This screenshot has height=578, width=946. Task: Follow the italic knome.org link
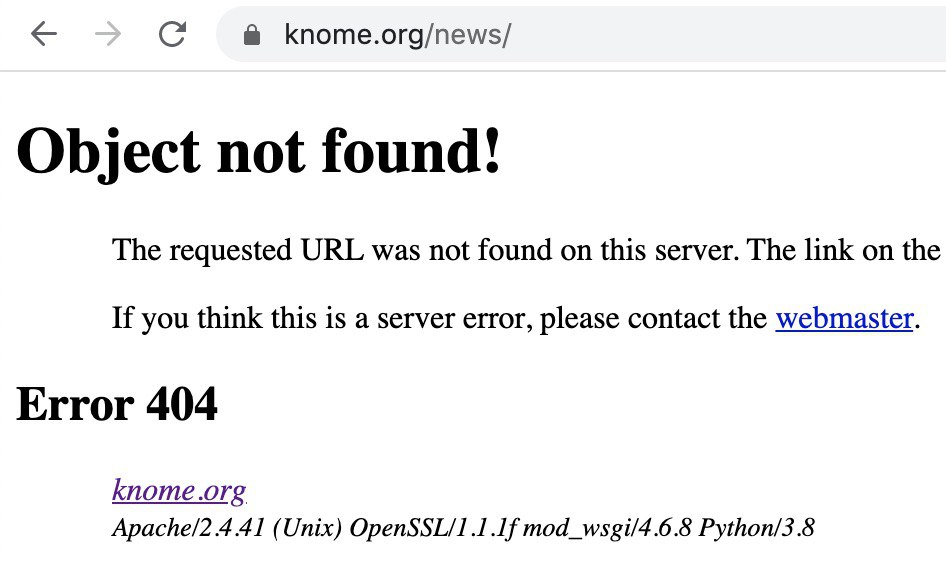pyautogui.click(x=179, y=491)
